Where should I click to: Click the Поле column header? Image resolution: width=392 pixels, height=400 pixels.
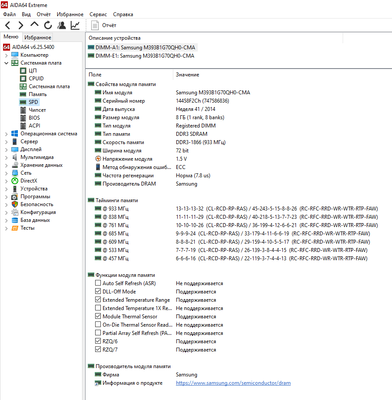[95, 75]
